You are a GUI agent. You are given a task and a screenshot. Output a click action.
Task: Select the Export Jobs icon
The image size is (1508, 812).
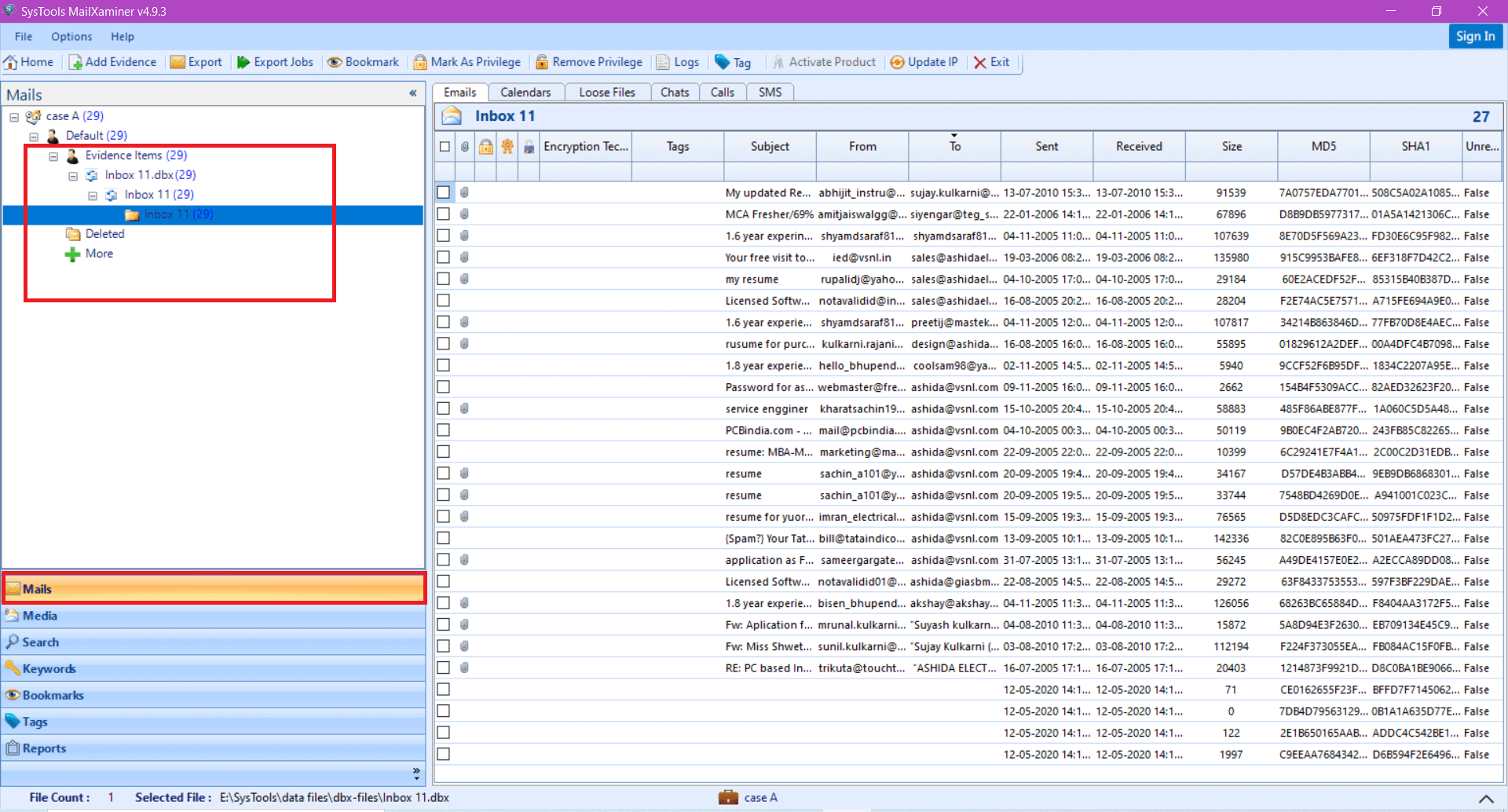tap(274, 62)
